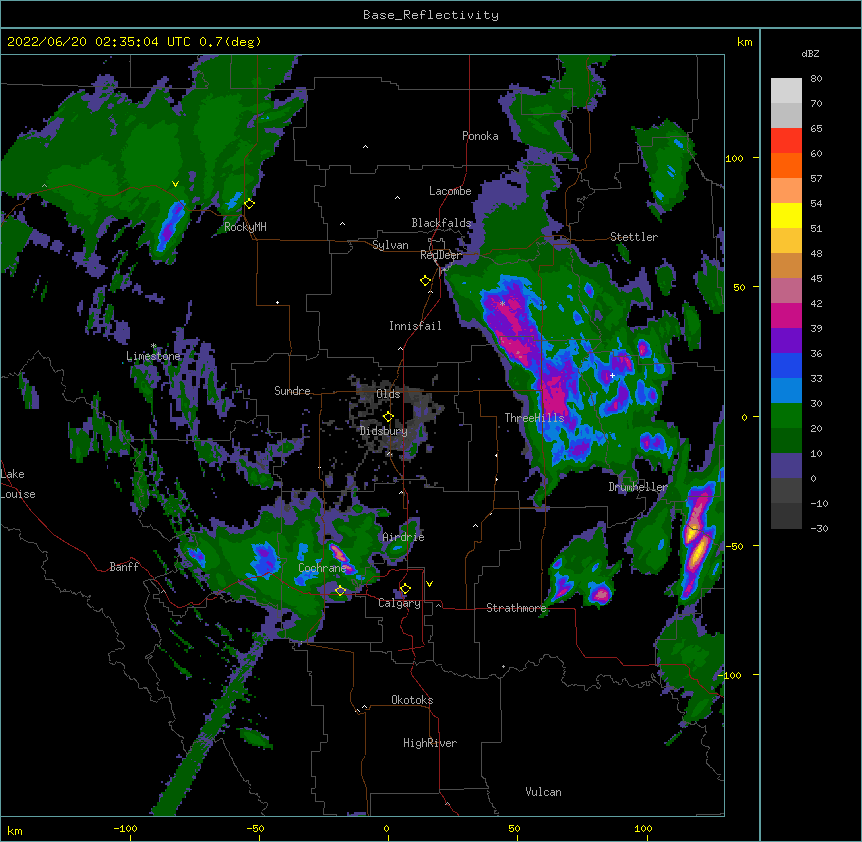This screenshot has width=862, height=842.
Task: Click the Cochrane label
Action: click(323, 568)
